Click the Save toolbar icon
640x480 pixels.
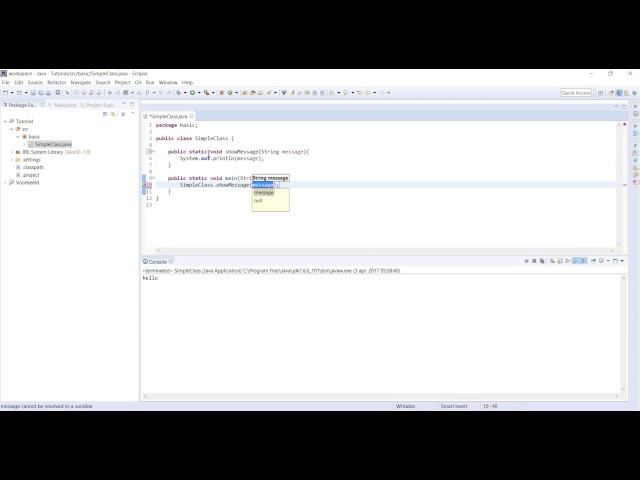(33, 93)
